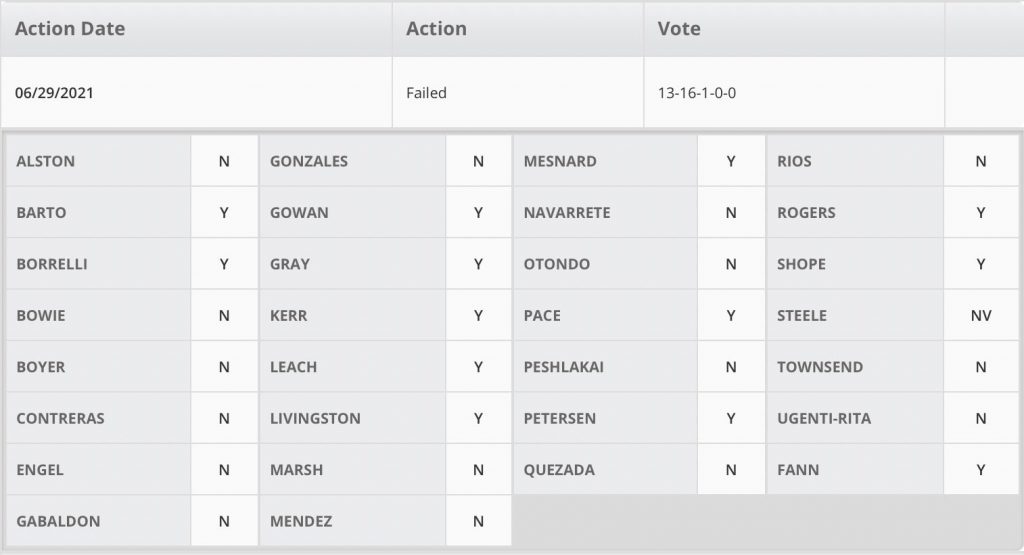The image size is (1024, 555).
Task: Click the NV vote value beside STEELE
Action: click(980, 316)
